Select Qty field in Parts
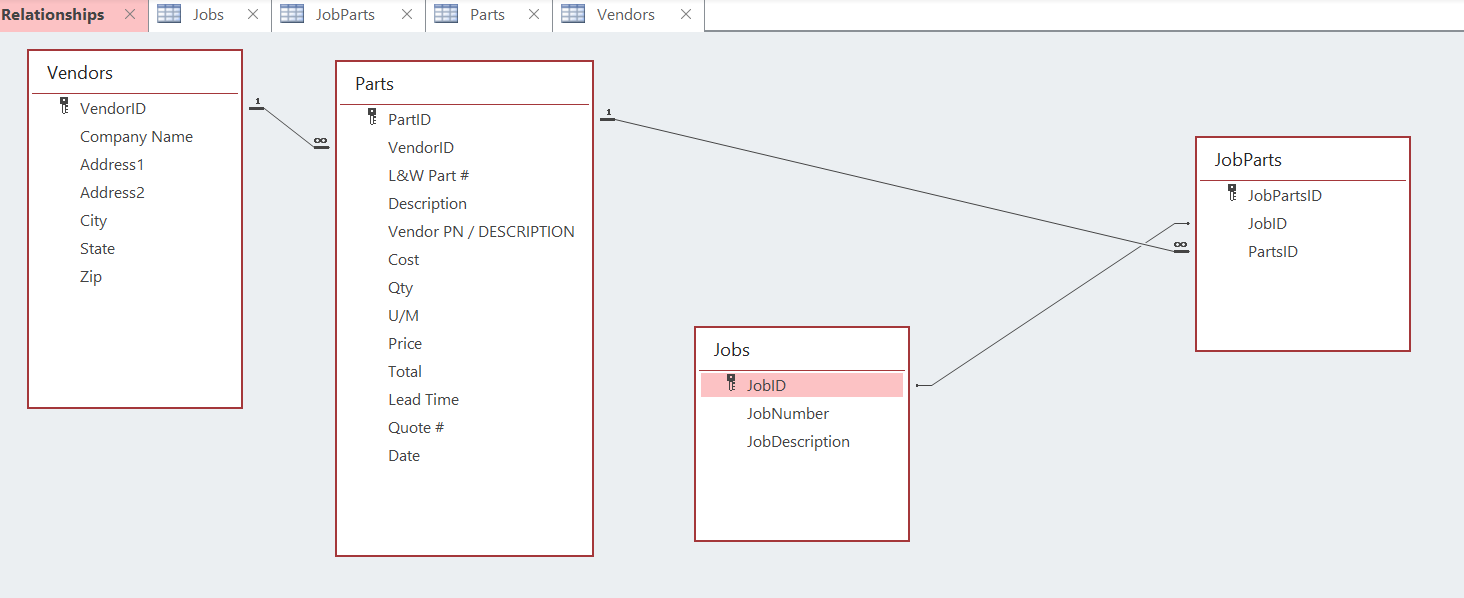The image size is (1464, 598). 400,288
